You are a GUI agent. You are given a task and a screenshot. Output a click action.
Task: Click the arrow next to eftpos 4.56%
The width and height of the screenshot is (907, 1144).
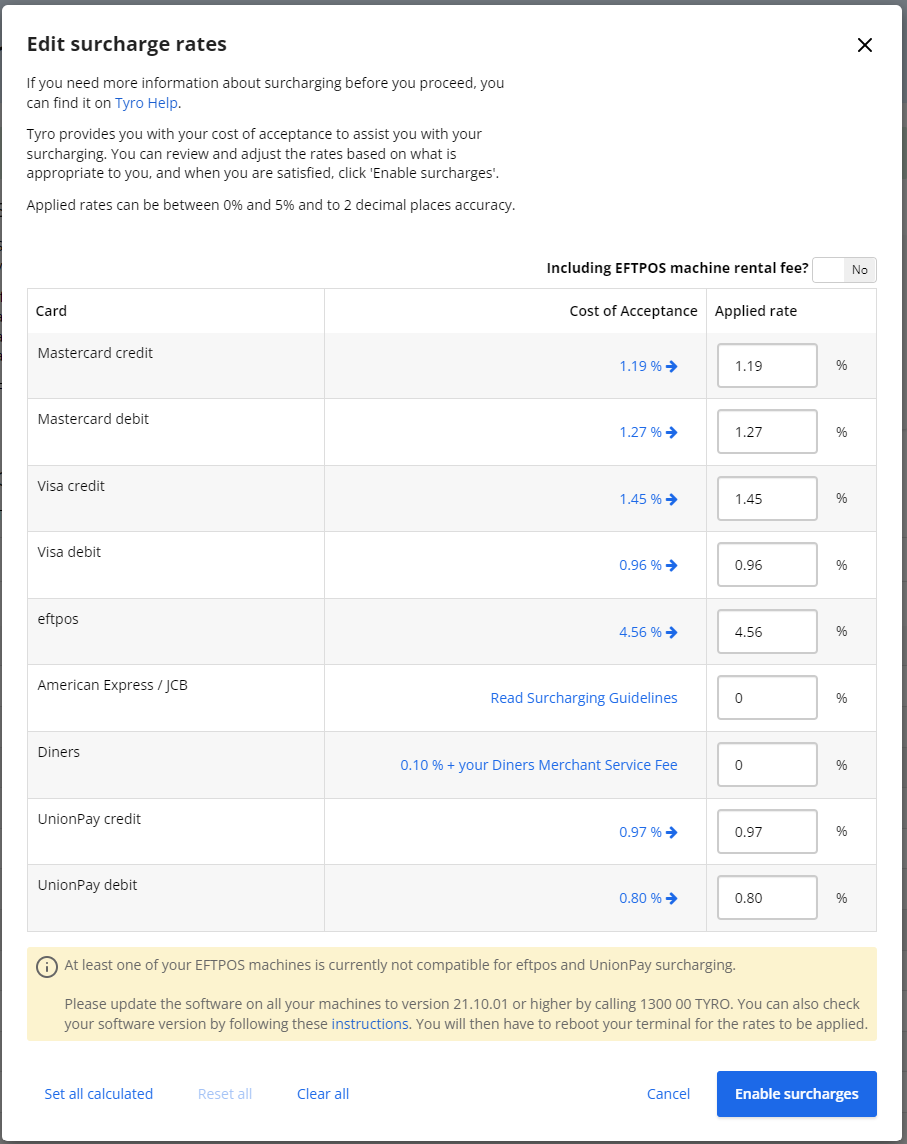[671, 631]
